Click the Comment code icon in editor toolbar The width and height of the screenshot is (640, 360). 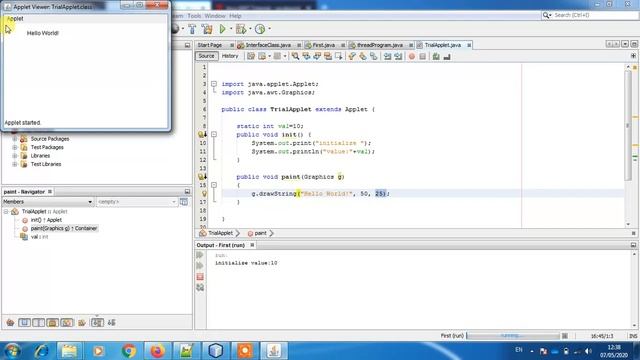[436, 56]
